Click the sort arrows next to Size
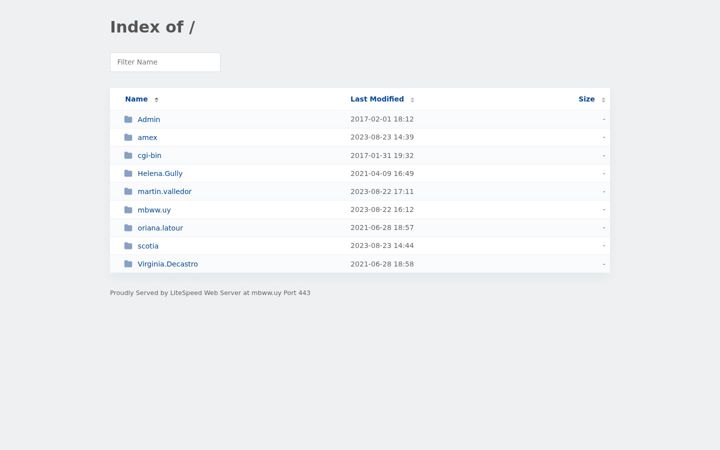 [603, 100]
